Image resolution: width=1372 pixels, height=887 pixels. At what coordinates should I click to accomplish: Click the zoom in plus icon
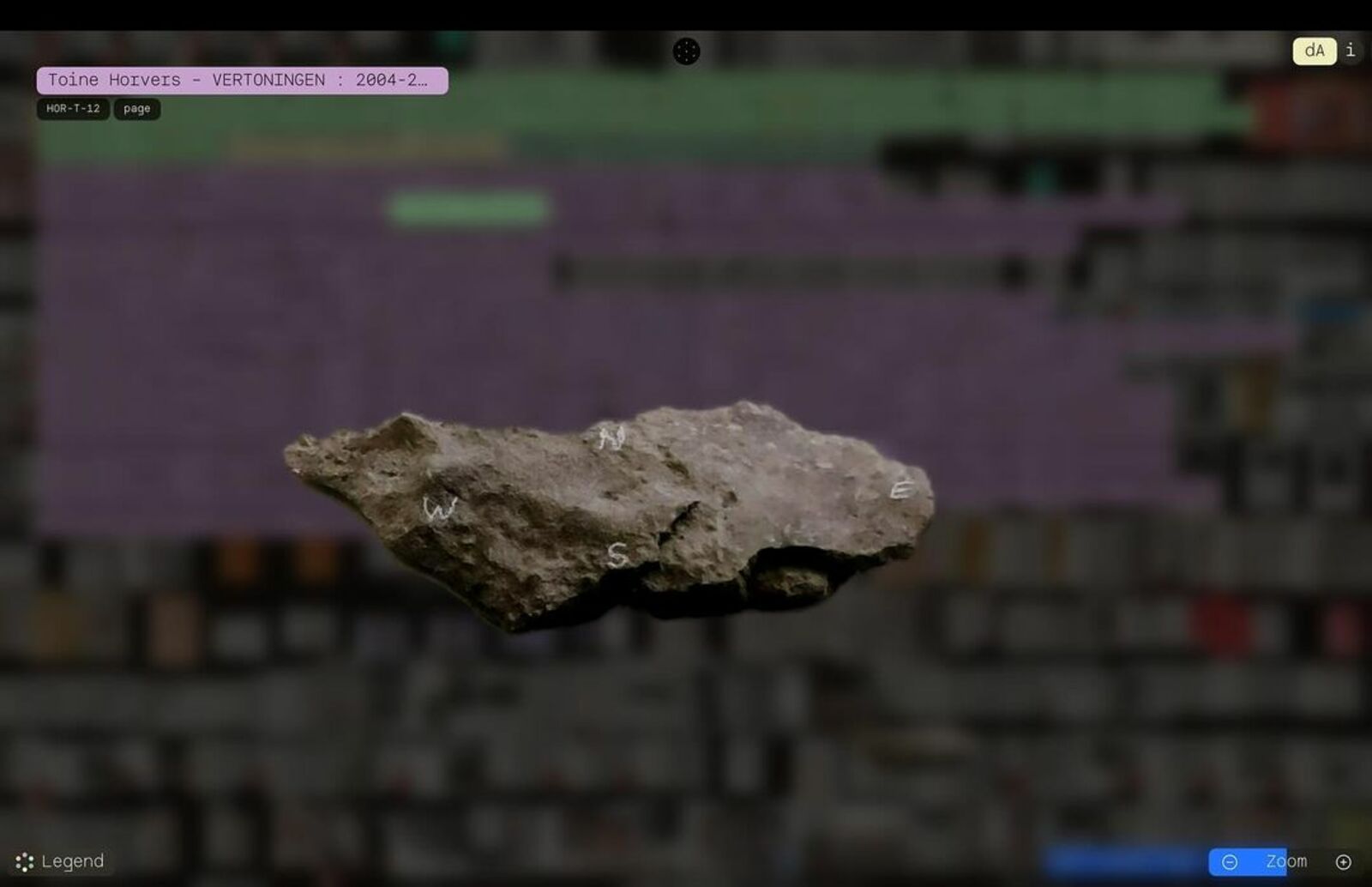click(1344, 861)
